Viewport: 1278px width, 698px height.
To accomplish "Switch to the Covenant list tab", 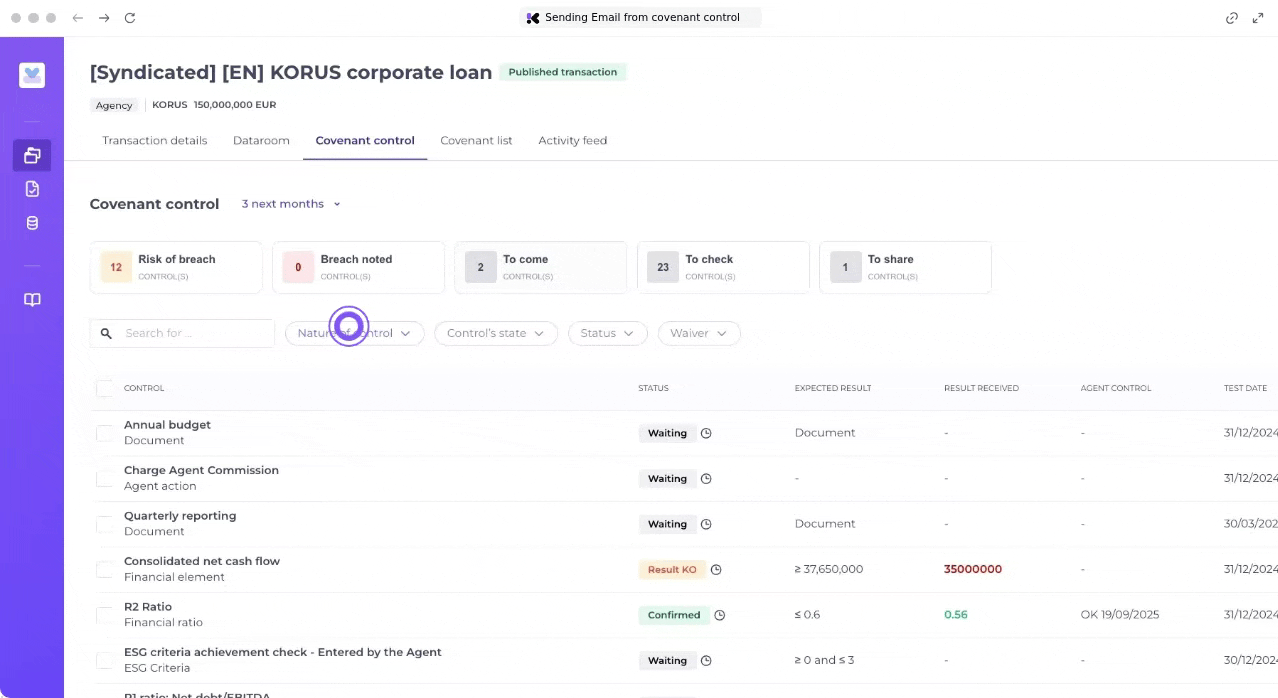I will click(x=476, y=141).
